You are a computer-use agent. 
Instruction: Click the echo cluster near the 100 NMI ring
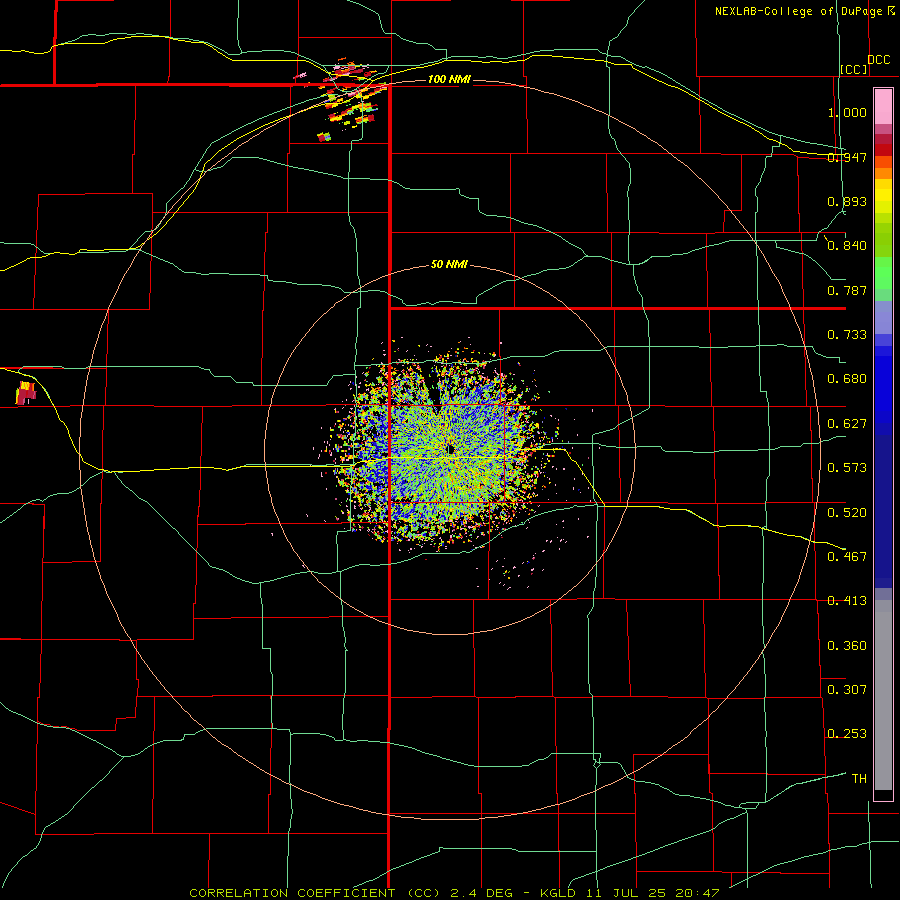tap(346, 98)
